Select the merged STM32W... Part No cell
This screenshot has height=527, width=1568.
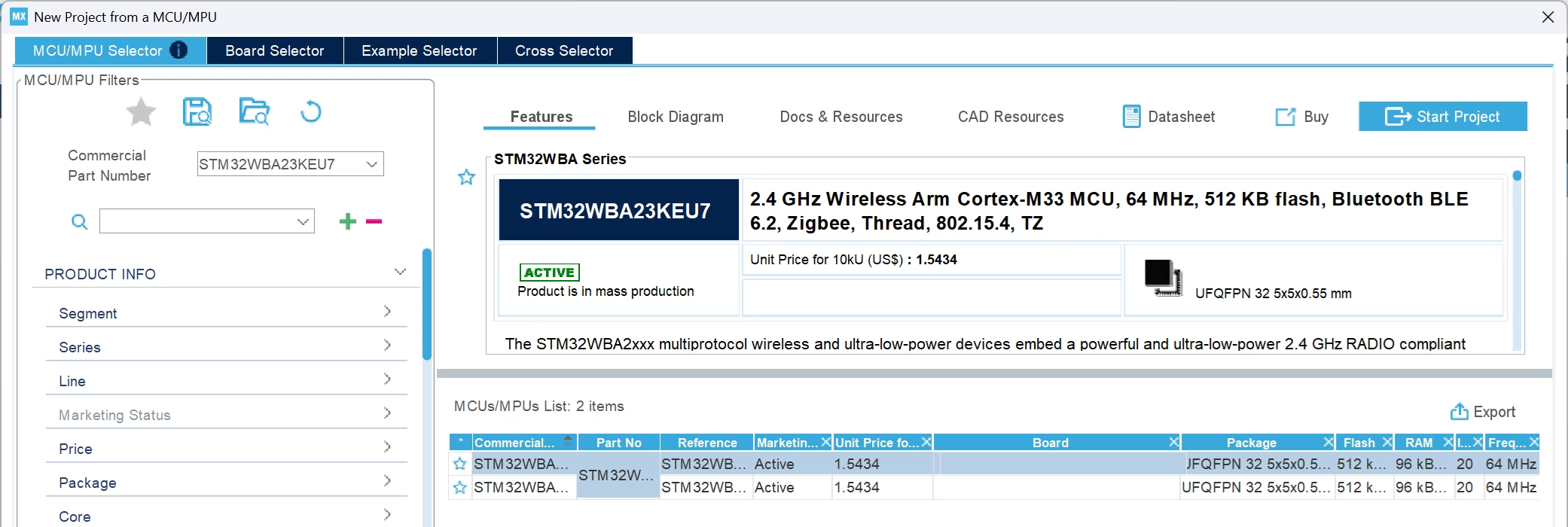coord(618,475)
